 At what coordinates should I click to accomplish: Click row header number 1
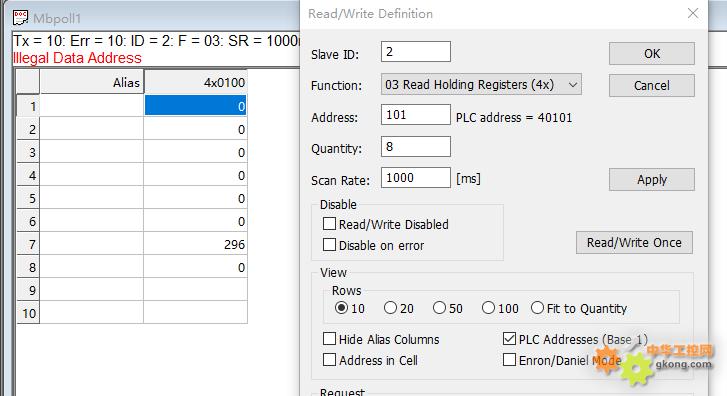pyautogui.click(x=28, y=106)
